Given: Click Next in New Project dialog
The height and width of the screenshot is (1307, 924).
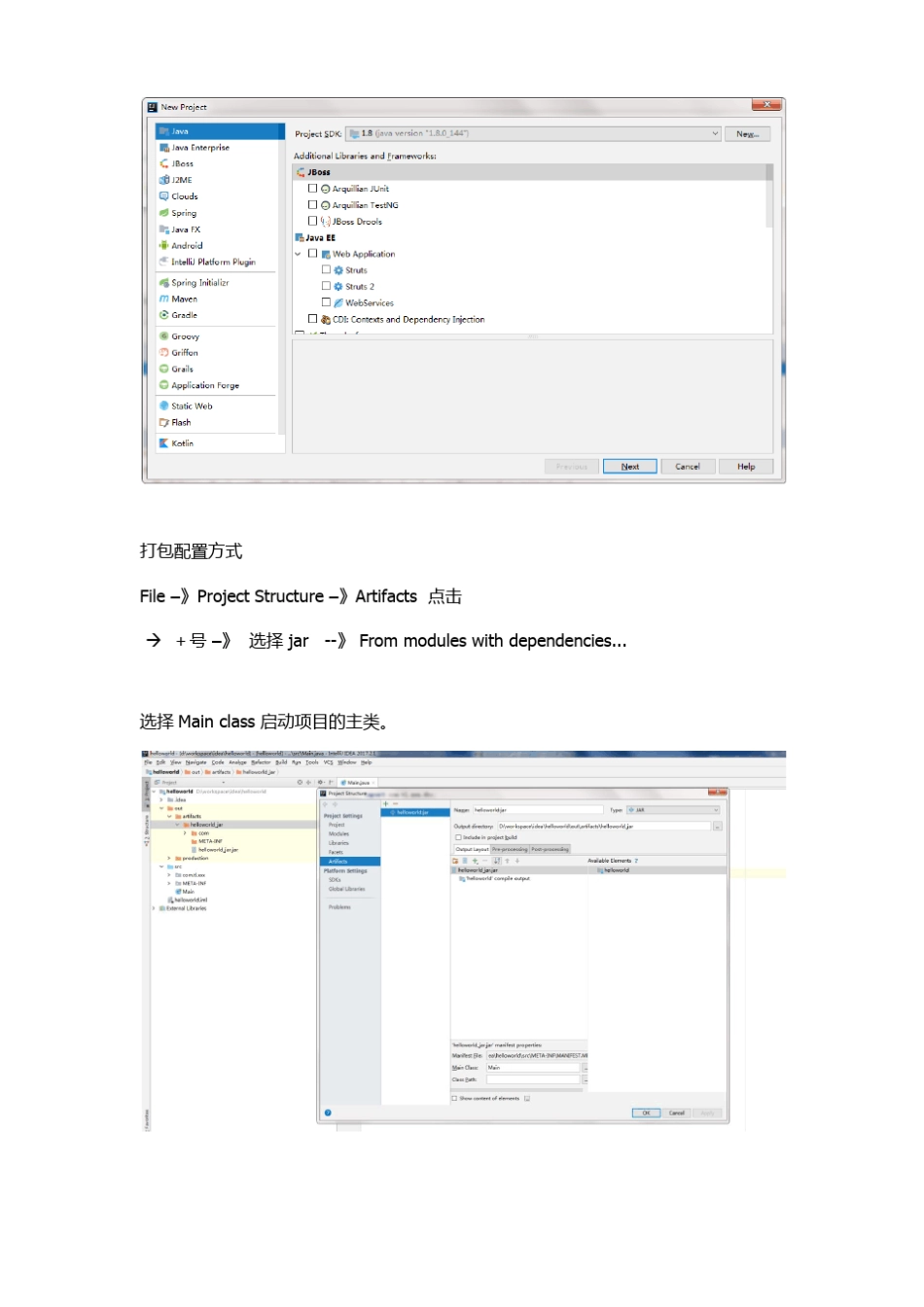Looking at the screenshot, I should 630,467.
